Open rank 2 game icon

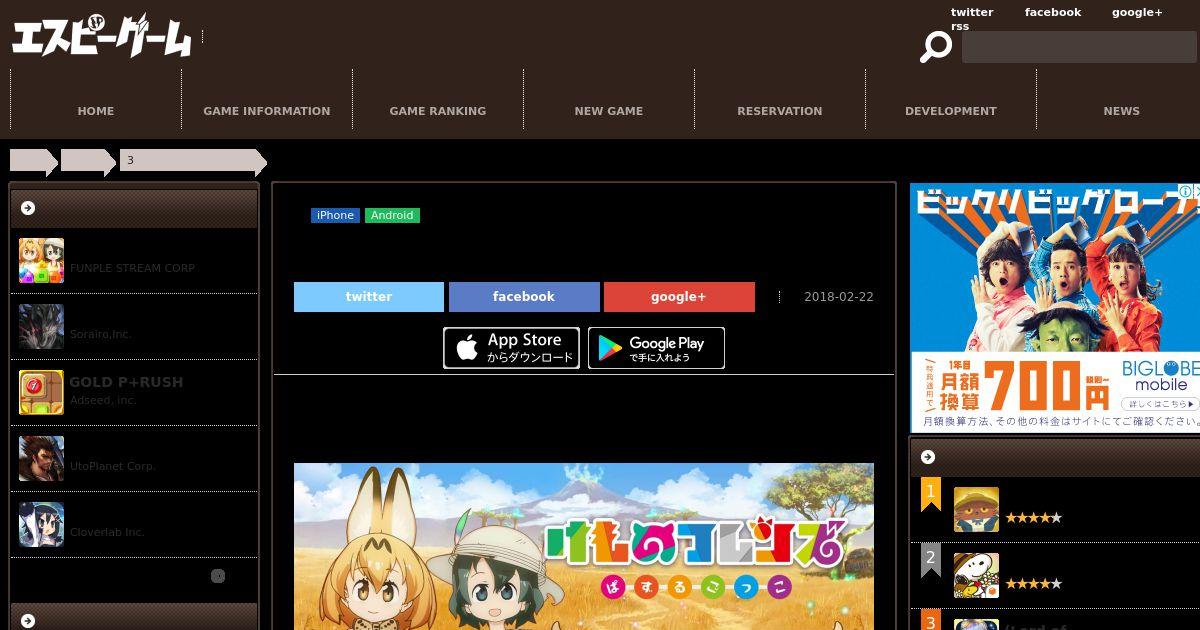point(976,576)
